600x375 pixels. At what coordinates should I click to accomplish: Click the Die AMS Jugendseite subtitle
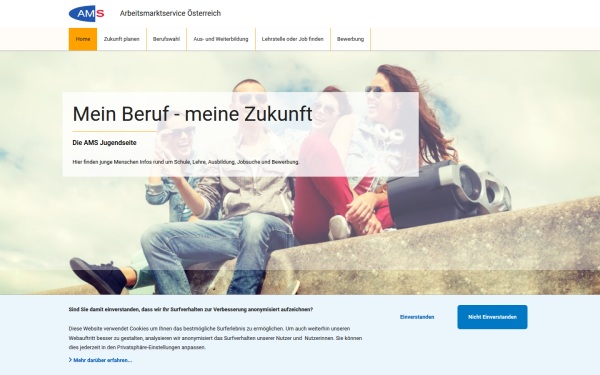coord(104,143)
